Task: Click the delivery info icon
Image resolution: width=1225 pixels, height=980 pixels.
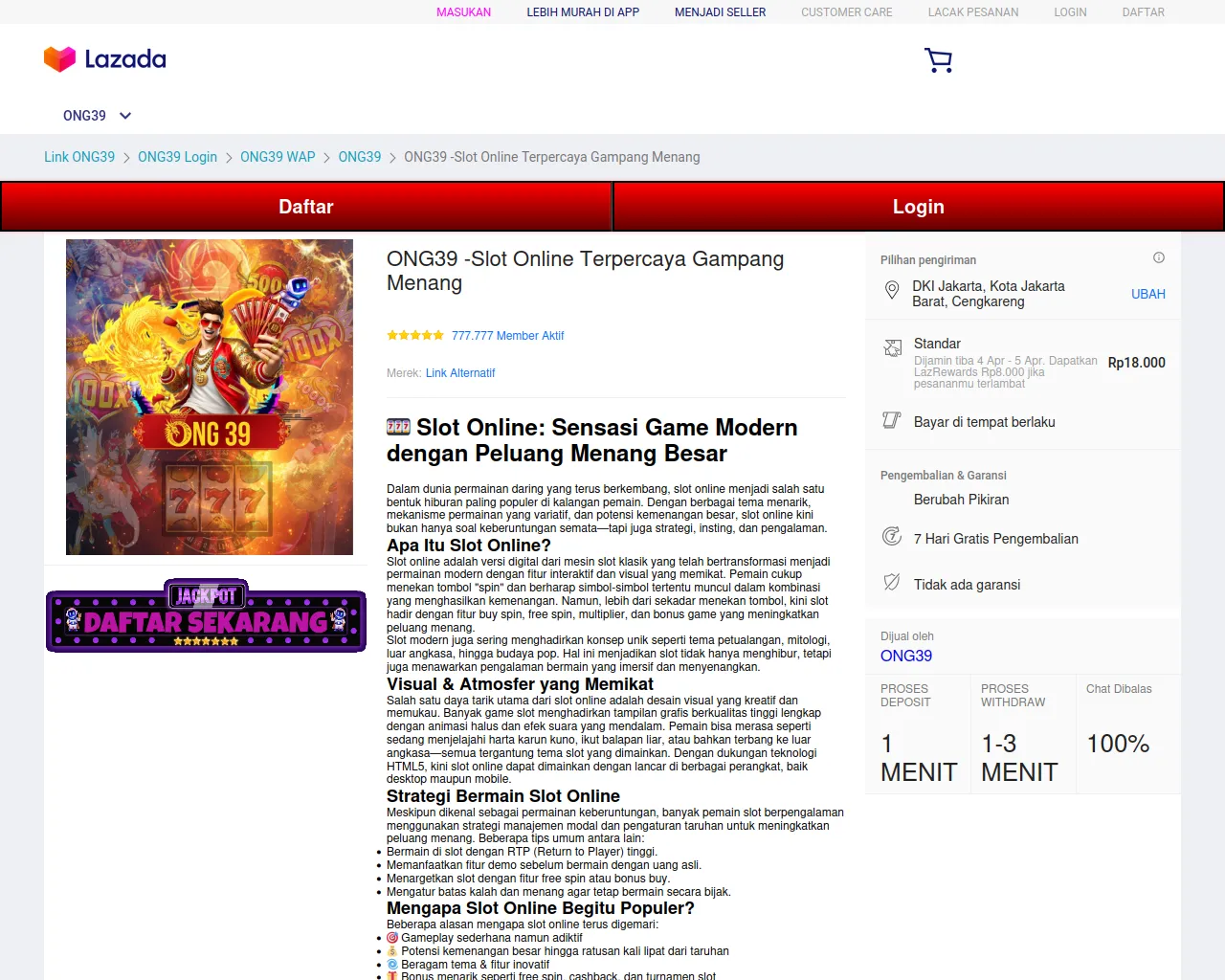Action: (x=1158, y=258)
